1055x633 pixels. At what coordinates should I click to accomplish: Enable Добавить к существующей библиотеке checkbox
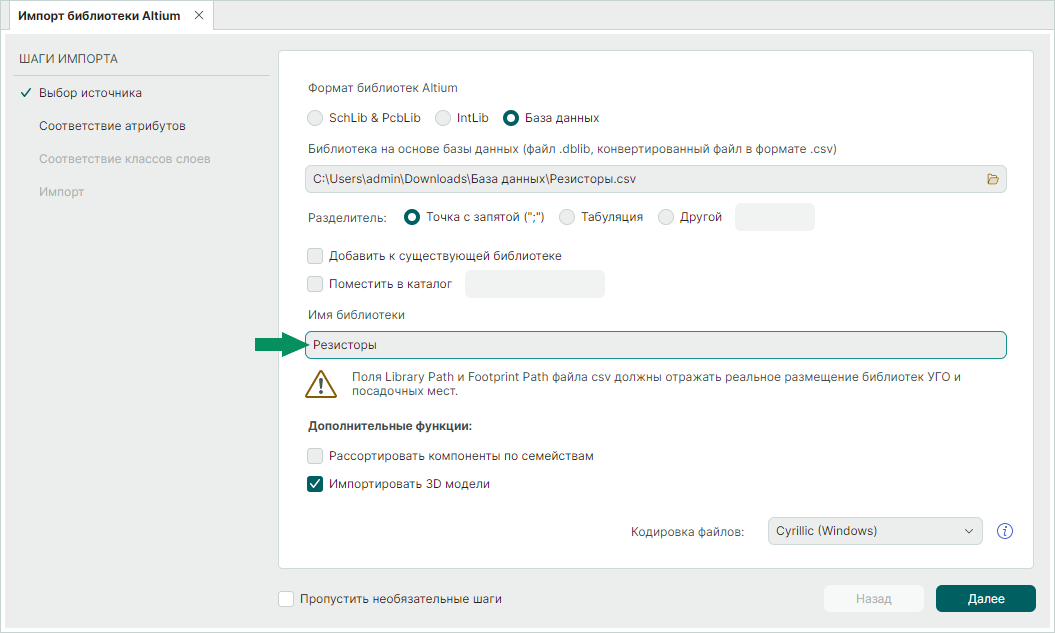315,256
